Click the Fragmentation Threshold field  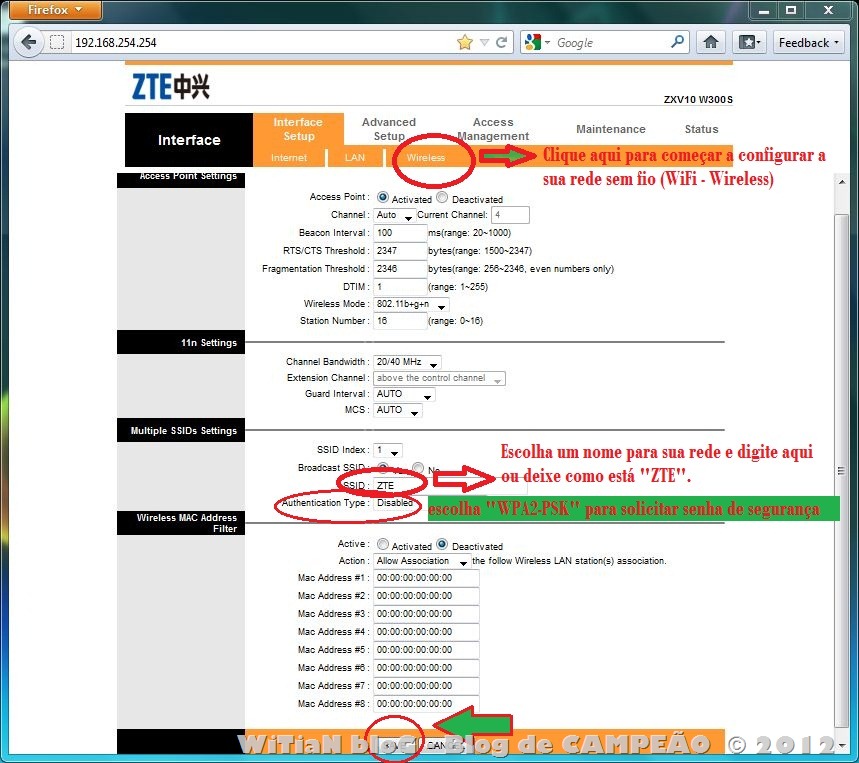coord(400,269)
